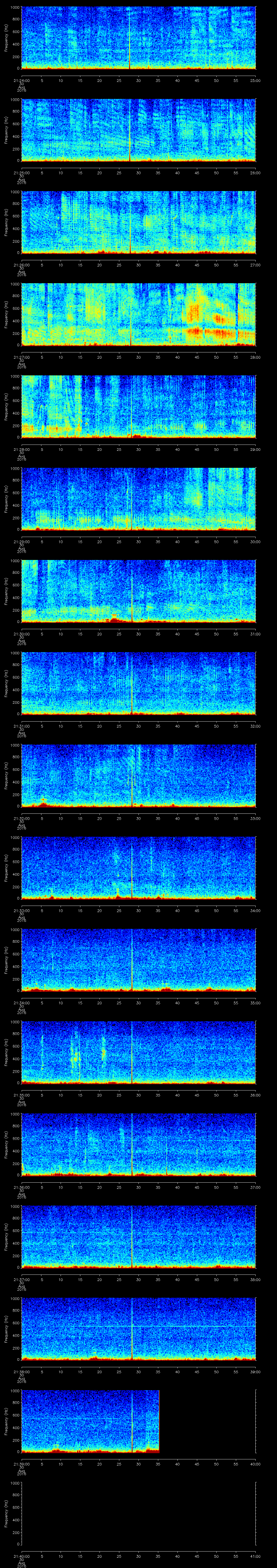Click the Frequency (Hz) label of the 21:27:00 panel
The height and width of the screenshot is (1568, 277).
point(6,315)
